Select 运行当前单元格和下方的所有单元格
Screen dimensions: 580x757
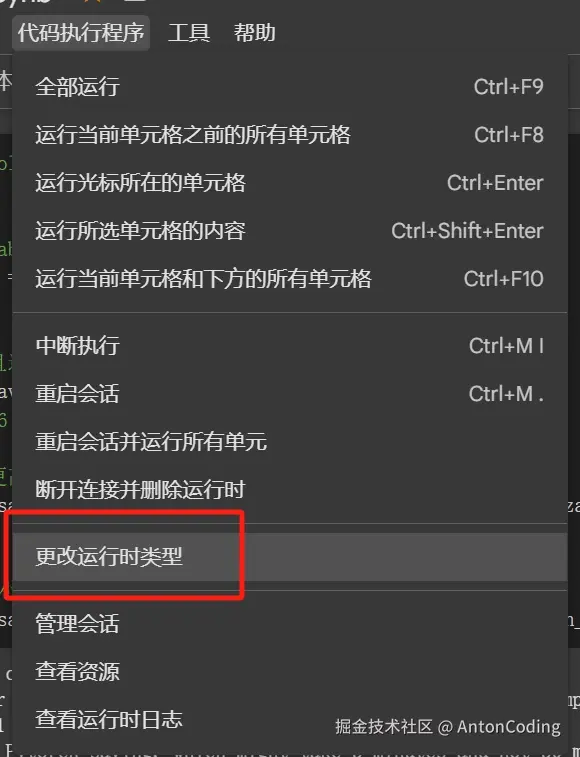tap(290, 279)
